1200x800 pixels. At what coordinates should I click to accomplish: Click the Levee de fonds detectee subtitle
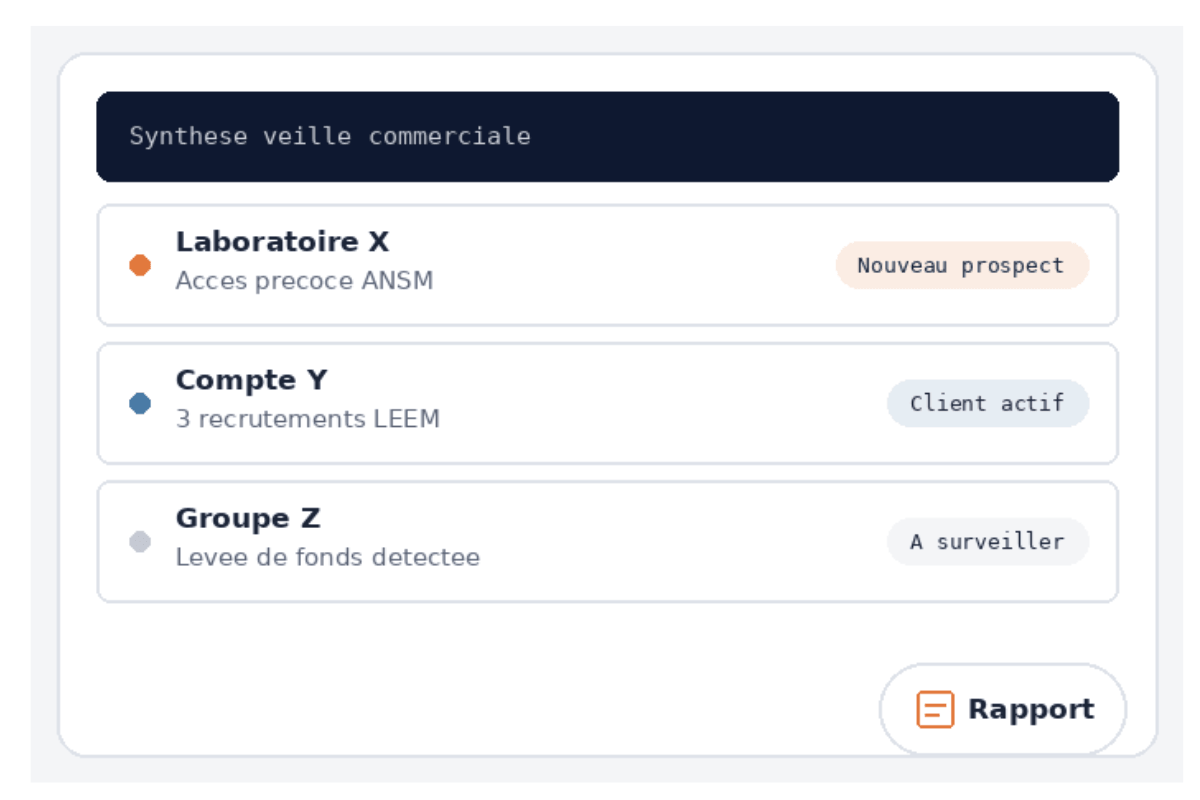[x=328, y=557]
